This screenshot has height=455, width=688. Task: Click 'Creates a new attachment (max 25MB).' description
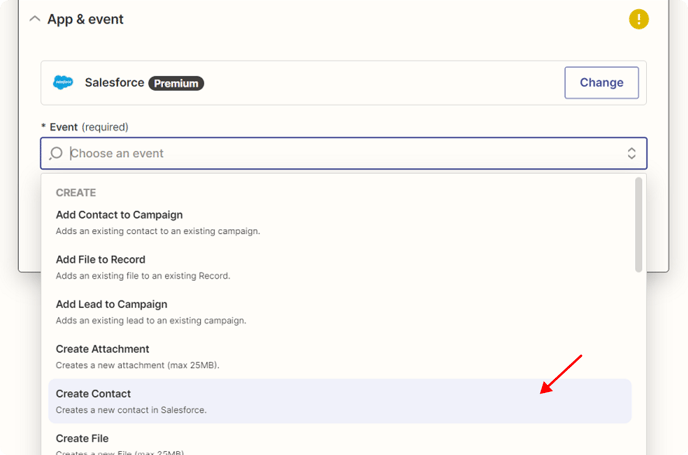click(x=137, y=365)
